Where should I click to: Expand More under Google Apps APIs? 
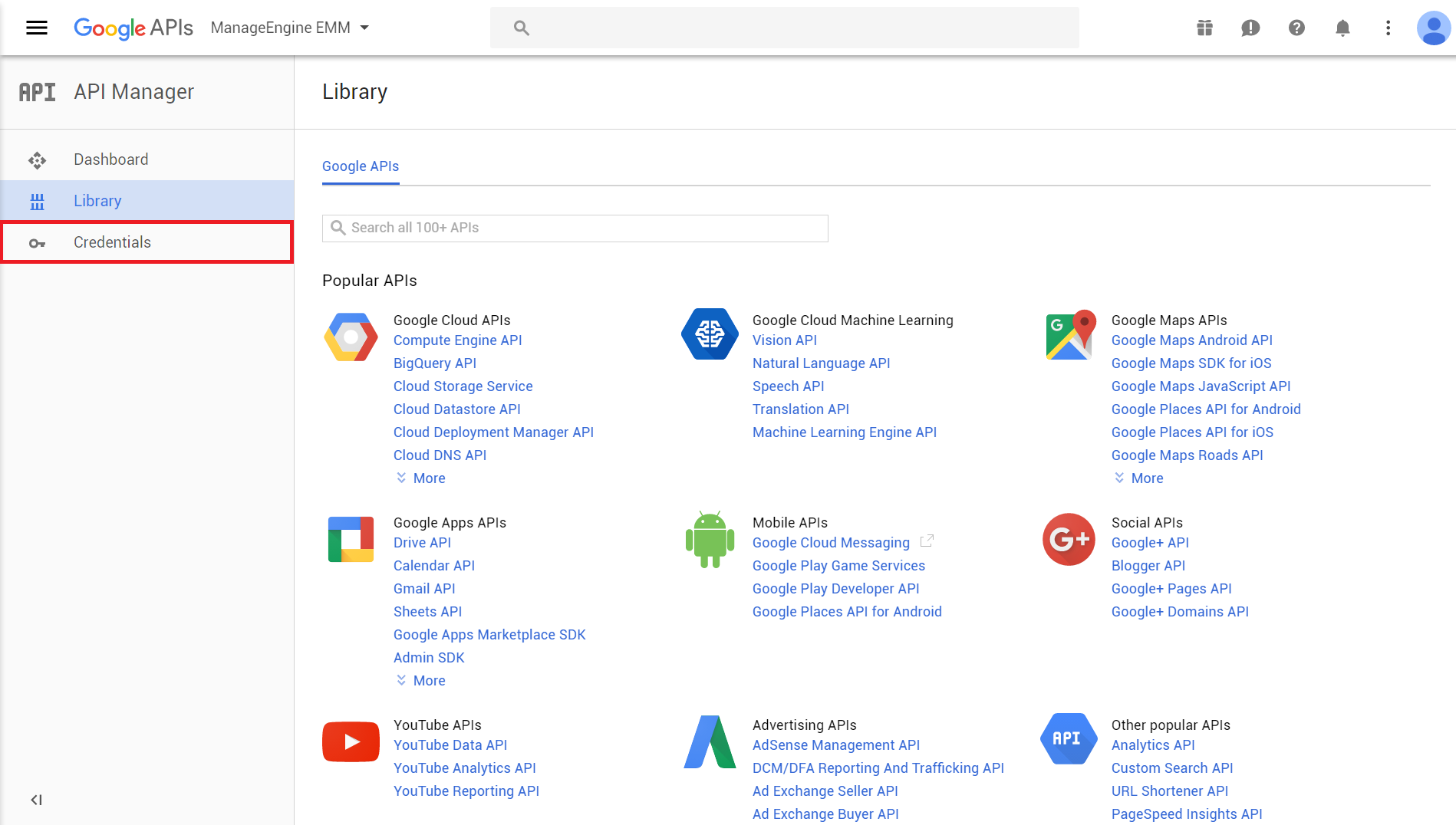pyautogui.click(x=420, y=681)
